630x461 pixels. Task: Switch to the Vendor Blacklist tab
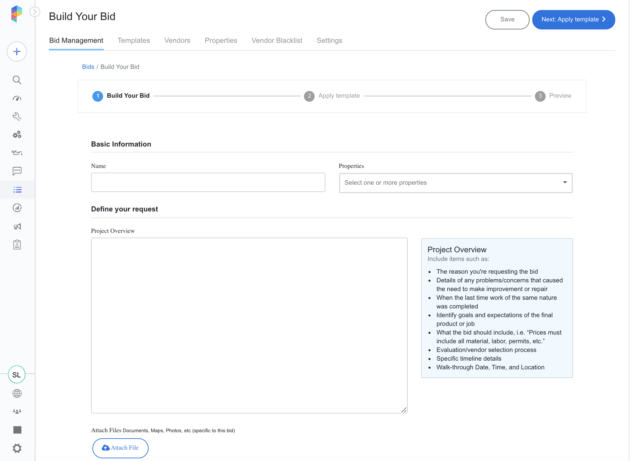pos(277,41)
